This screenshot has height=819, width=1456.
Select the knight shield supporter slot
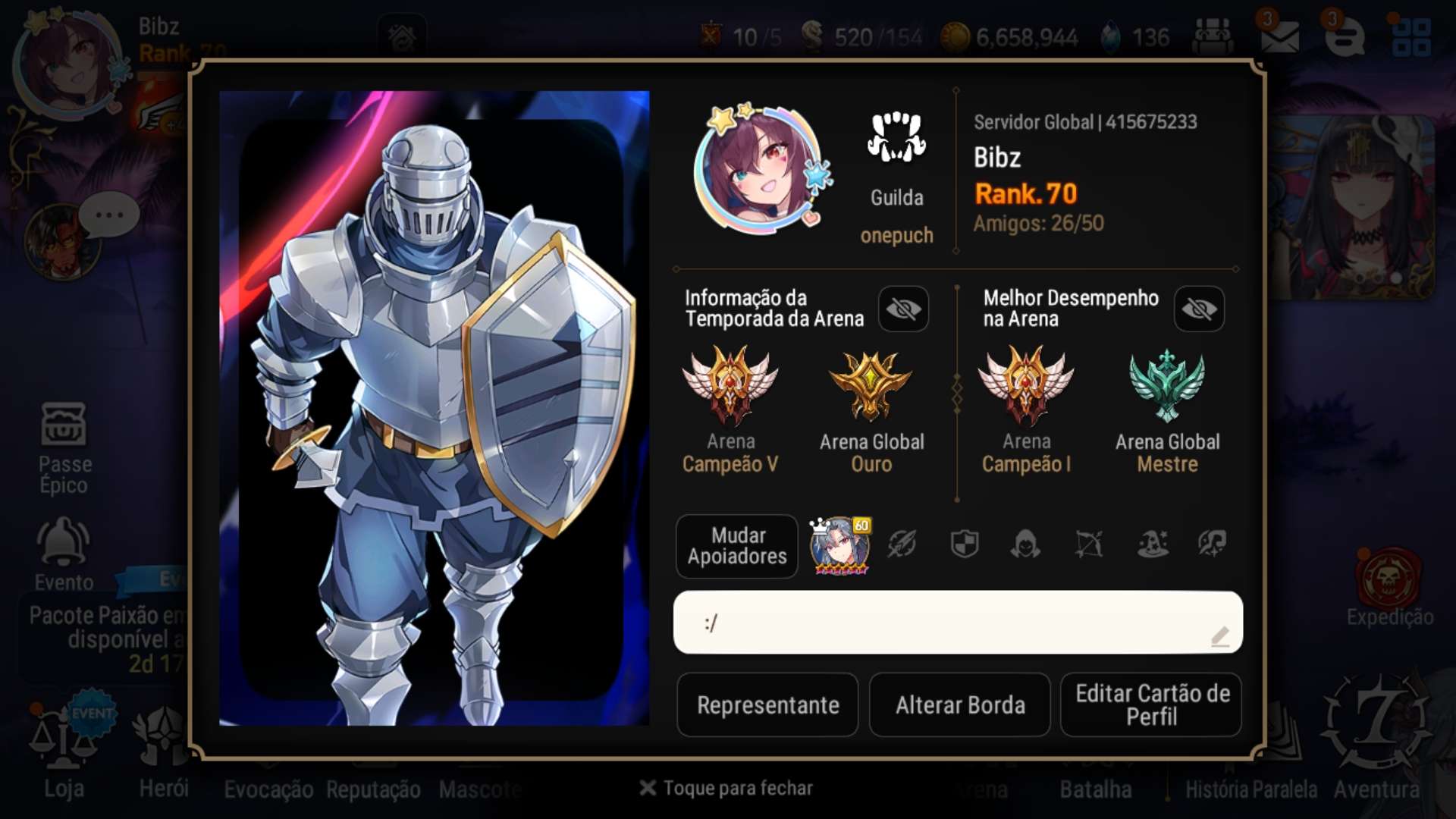coord(965,544)
